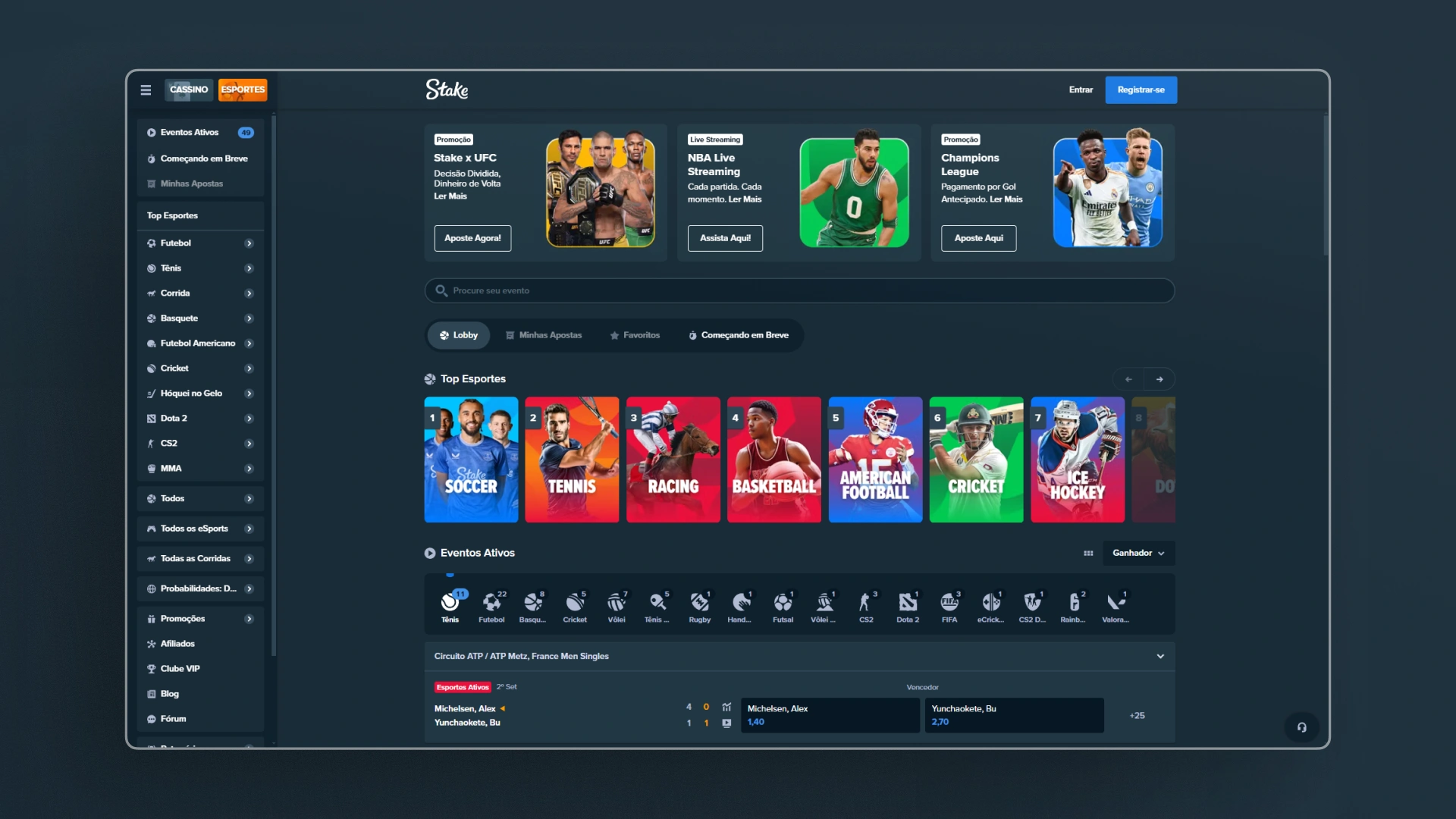Screen dimensions: 1456x819
Task: Click the grid layout view icon
Action: click(1088, 554)
